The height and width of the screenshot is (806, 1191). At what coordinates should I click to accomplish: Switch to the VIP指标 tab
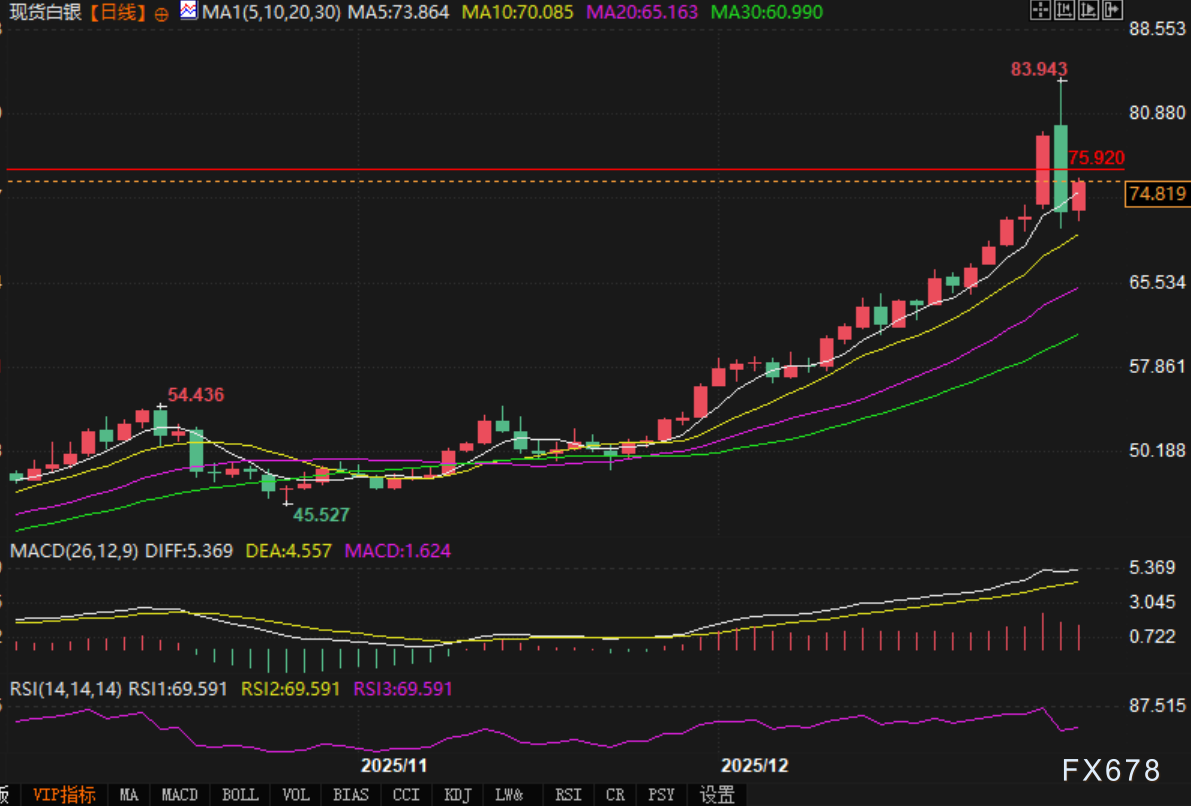(x=64, y=795)
